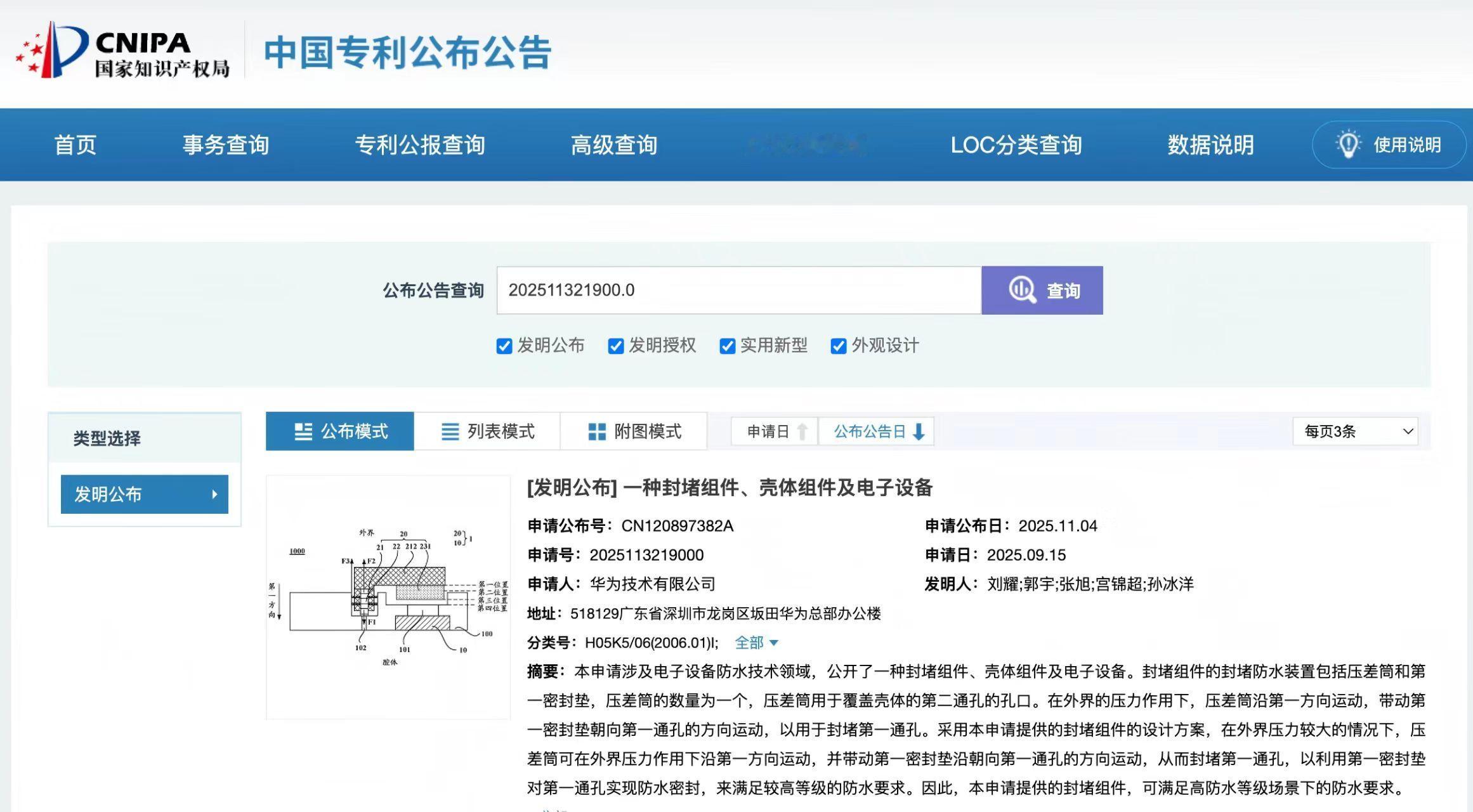Expand the 发明公布 type sidebar item
Viewport: 1473px width, 812px height.
pos(145,494)
